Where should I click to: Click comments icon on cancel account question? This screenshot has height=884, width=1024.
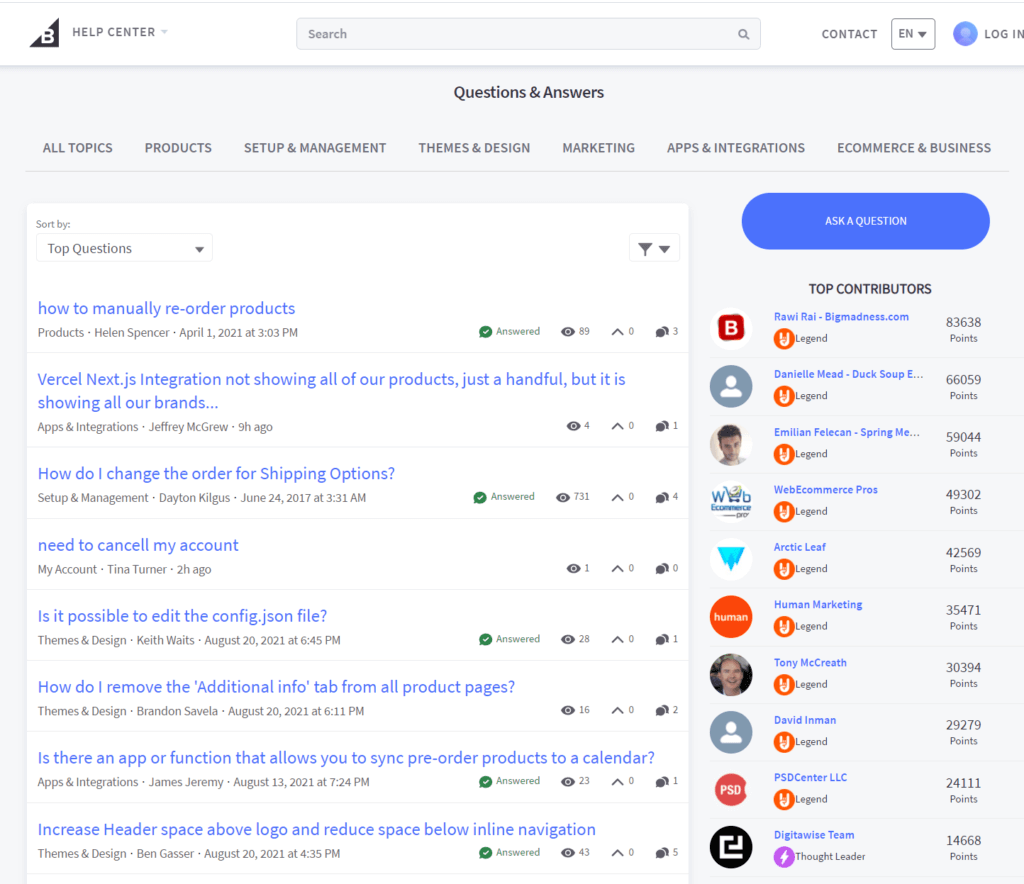662,569
